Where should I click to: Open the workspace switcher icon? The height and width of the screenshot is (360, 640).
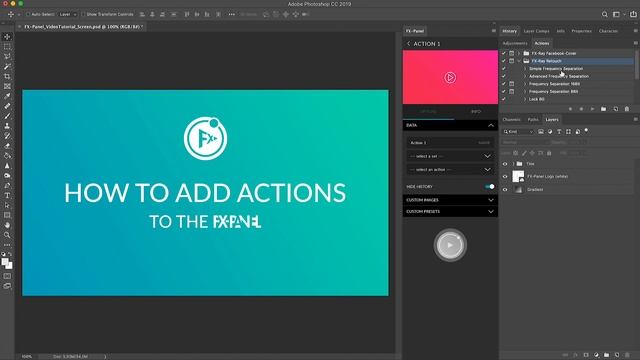click(616, 14)
